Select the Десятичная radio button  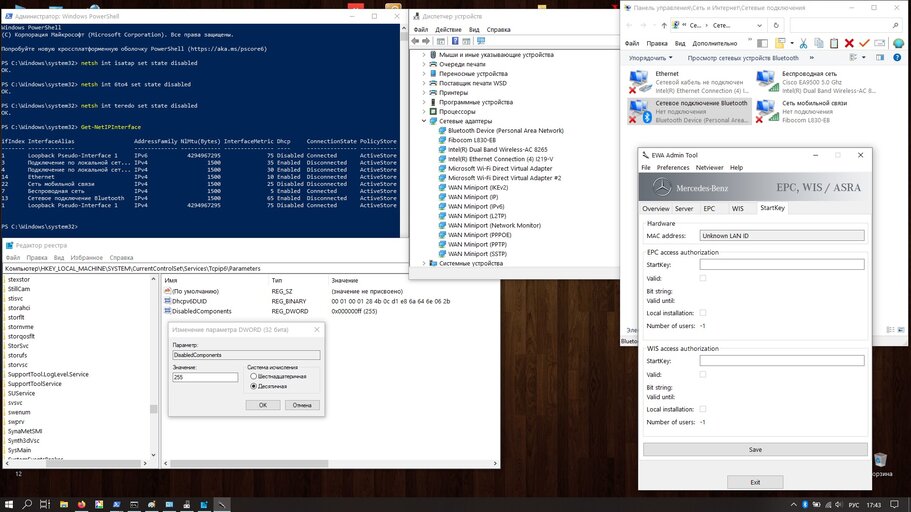pos(253,386)
